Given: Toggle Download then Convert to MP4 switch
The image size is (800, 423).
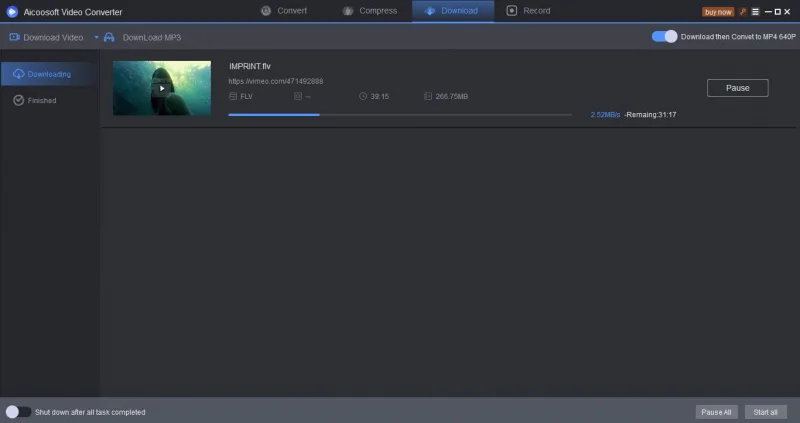Looking at the screenshot, I should [x=664, y=36].
